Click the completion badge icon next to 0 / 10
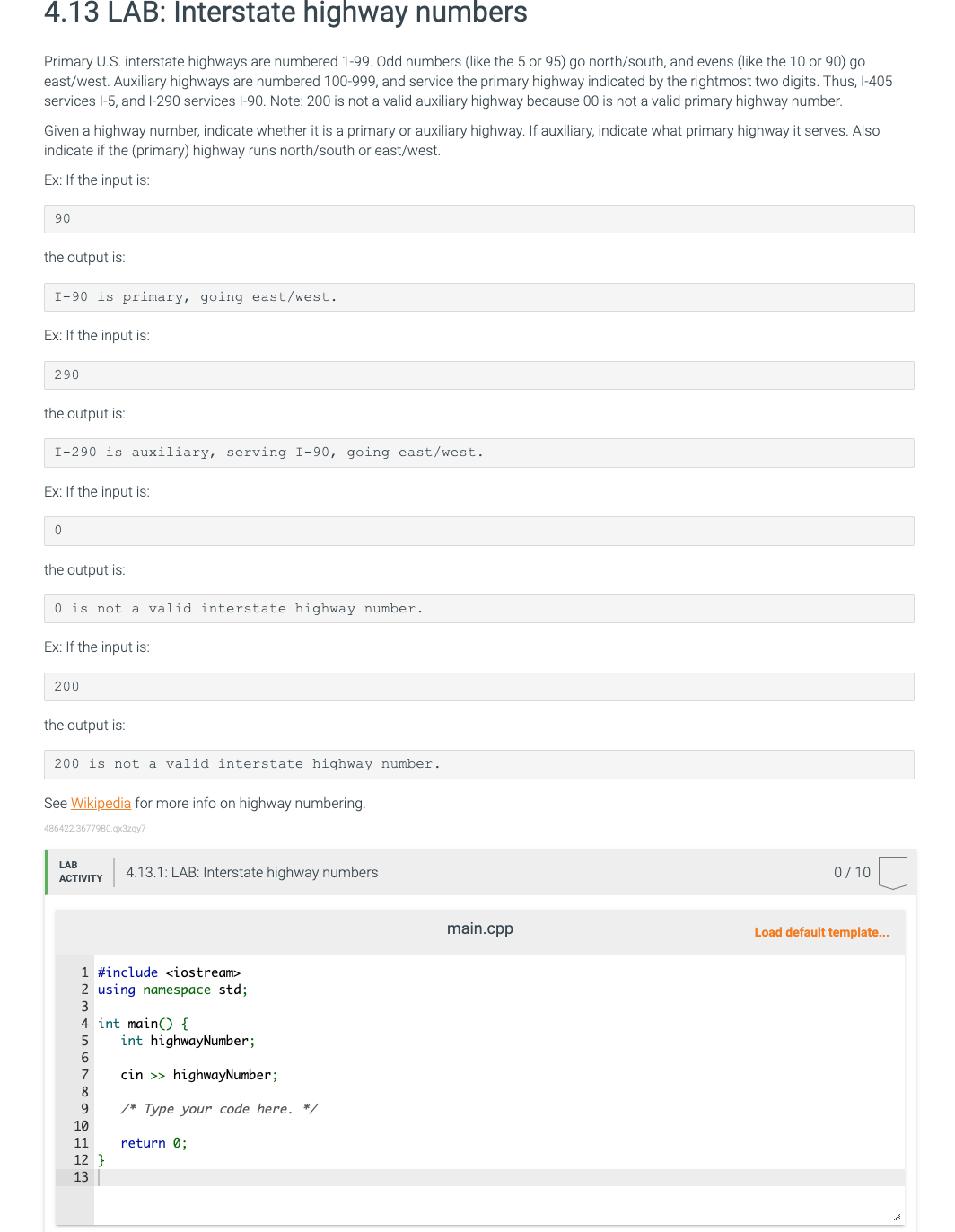This screenshot has height=1232, width=955. tap(893, 873)
